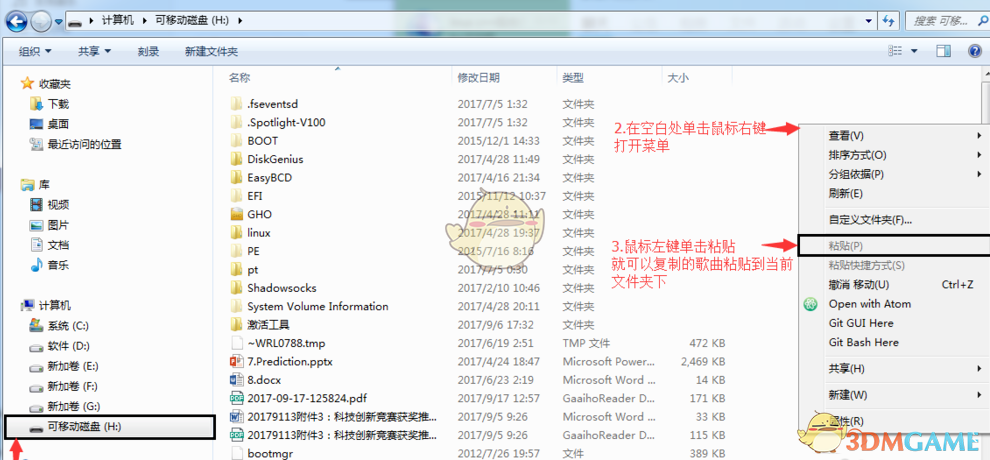Click the refresh button beside address bar
The width and height of the screenshot is (990, 460).
point(888,20)
